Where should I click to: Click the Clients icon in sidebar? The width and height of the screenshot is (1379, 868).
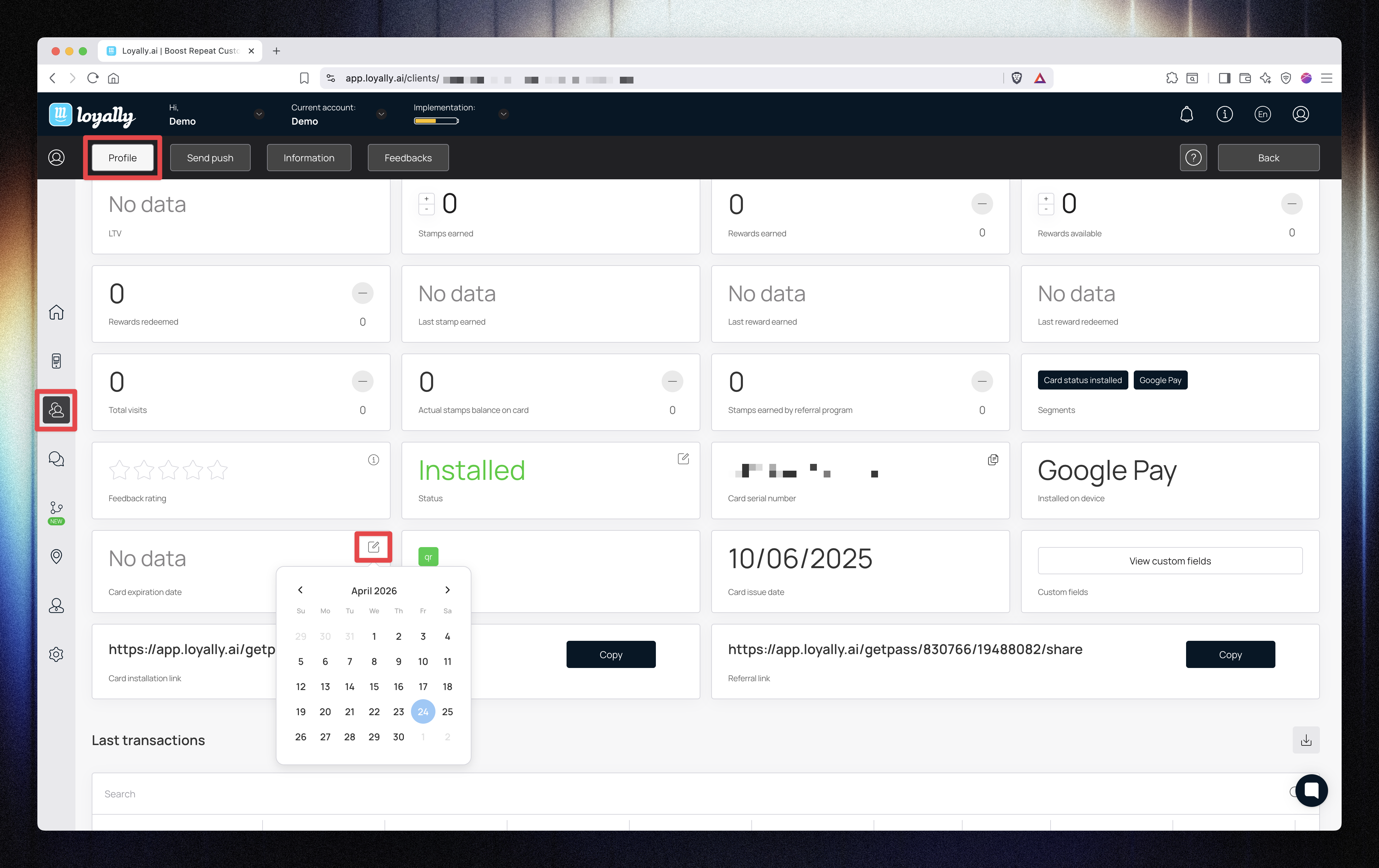point(56,410)
